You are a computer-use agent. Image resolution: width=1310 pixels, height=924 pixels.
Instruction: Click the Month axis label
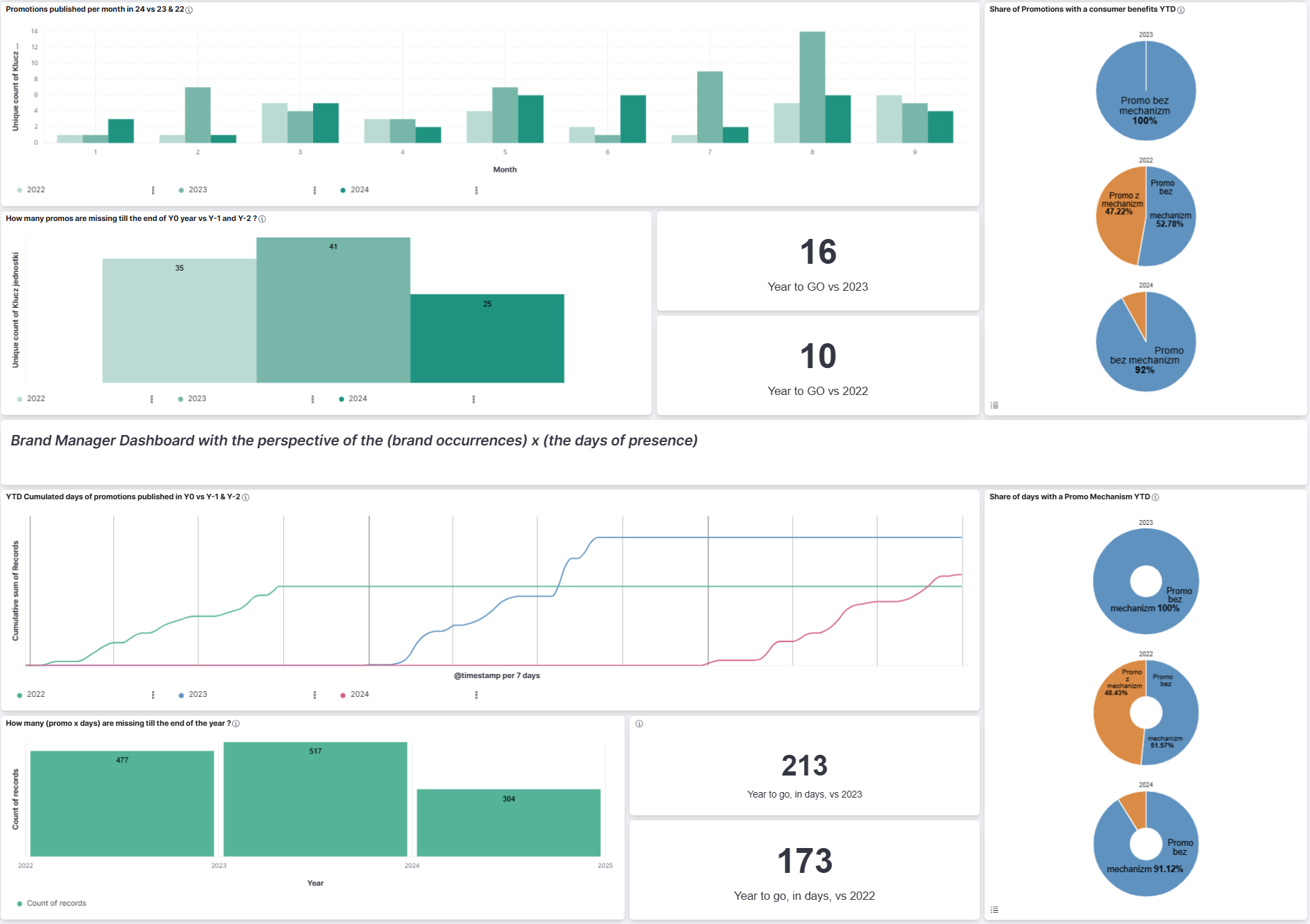[x=505, y=170]
